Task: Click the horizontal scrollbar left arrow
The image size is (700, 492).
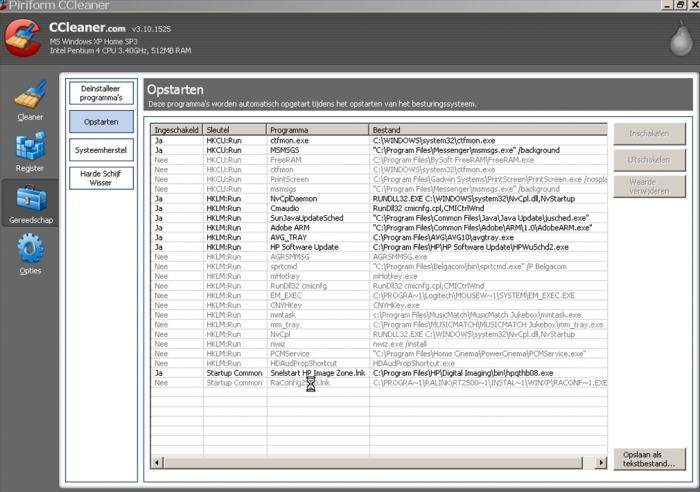Action: pos(157,463)
